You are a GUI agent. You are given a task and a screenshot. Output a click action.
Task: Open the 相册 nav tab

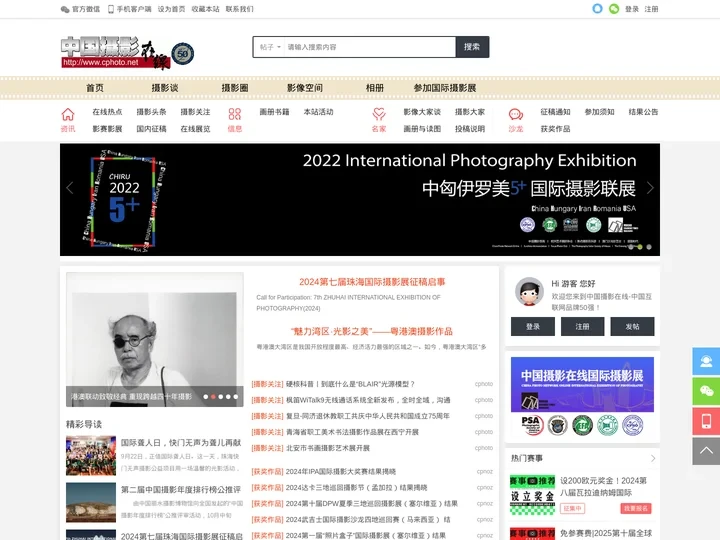pos(375,88)
